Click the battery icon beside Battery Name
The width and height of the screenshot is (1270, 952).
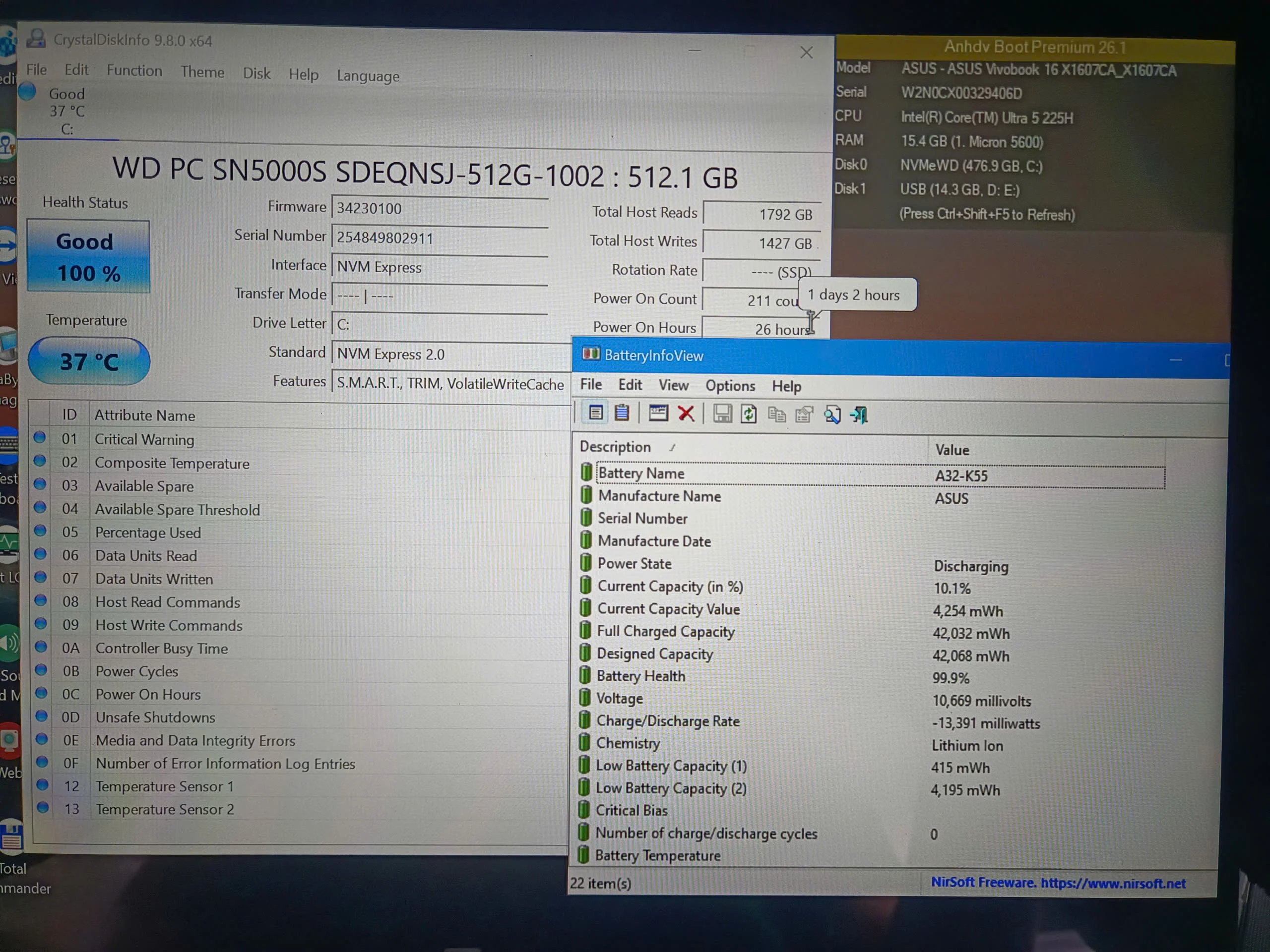(x=586, y=472)
